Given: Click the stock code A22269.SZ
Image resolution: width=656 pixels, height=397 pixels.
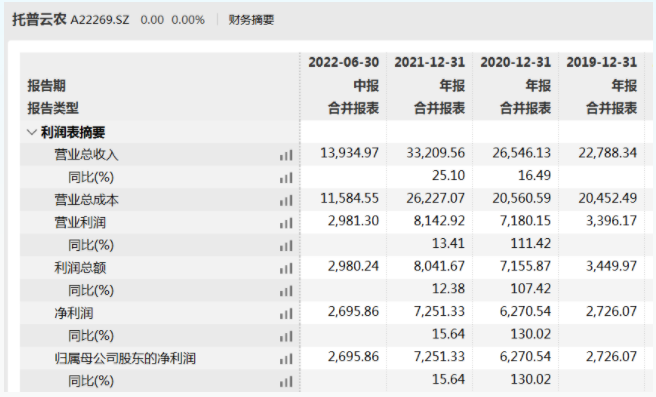Looking at the screenshot, I should (x=100, y=20).
